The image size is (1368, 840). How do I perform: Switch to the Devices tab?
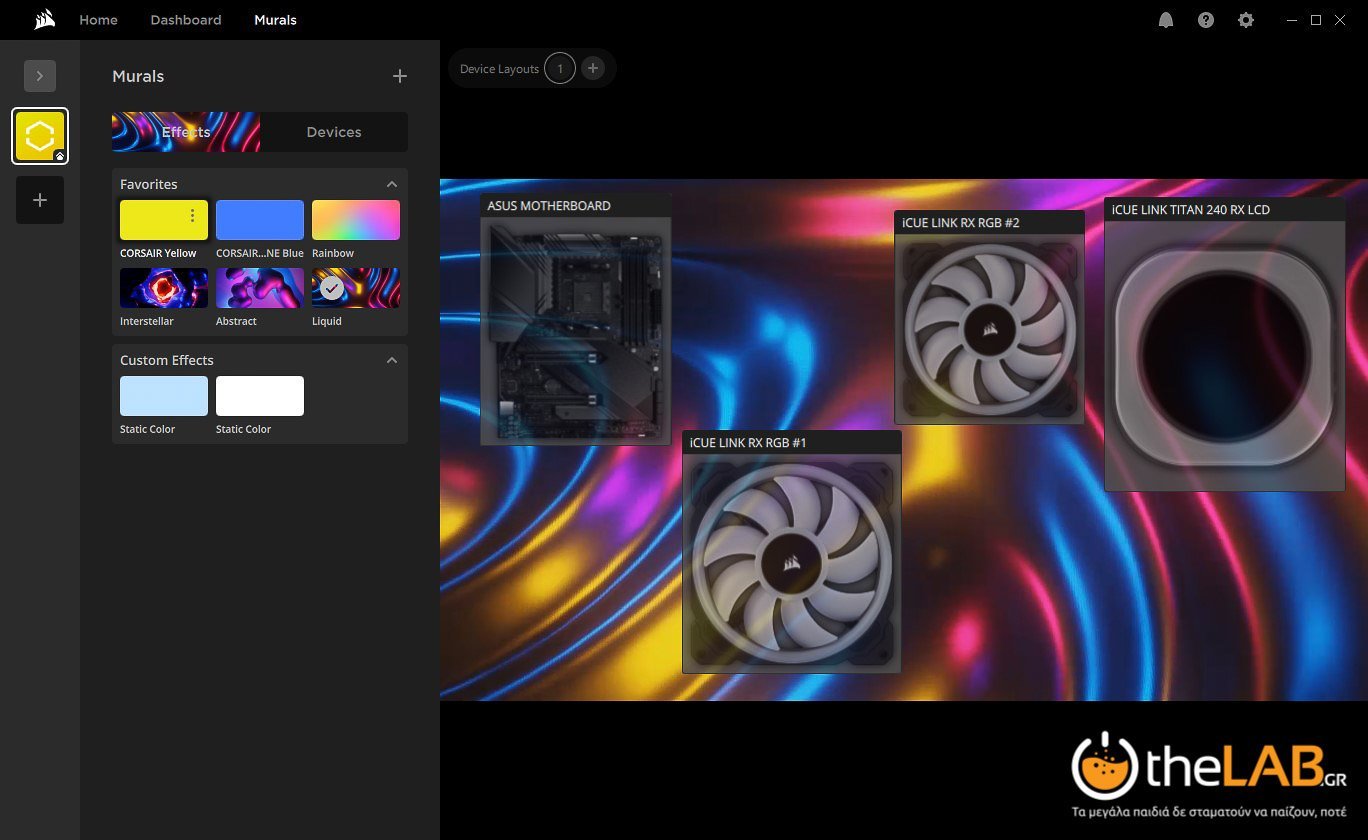click(334, 132)
